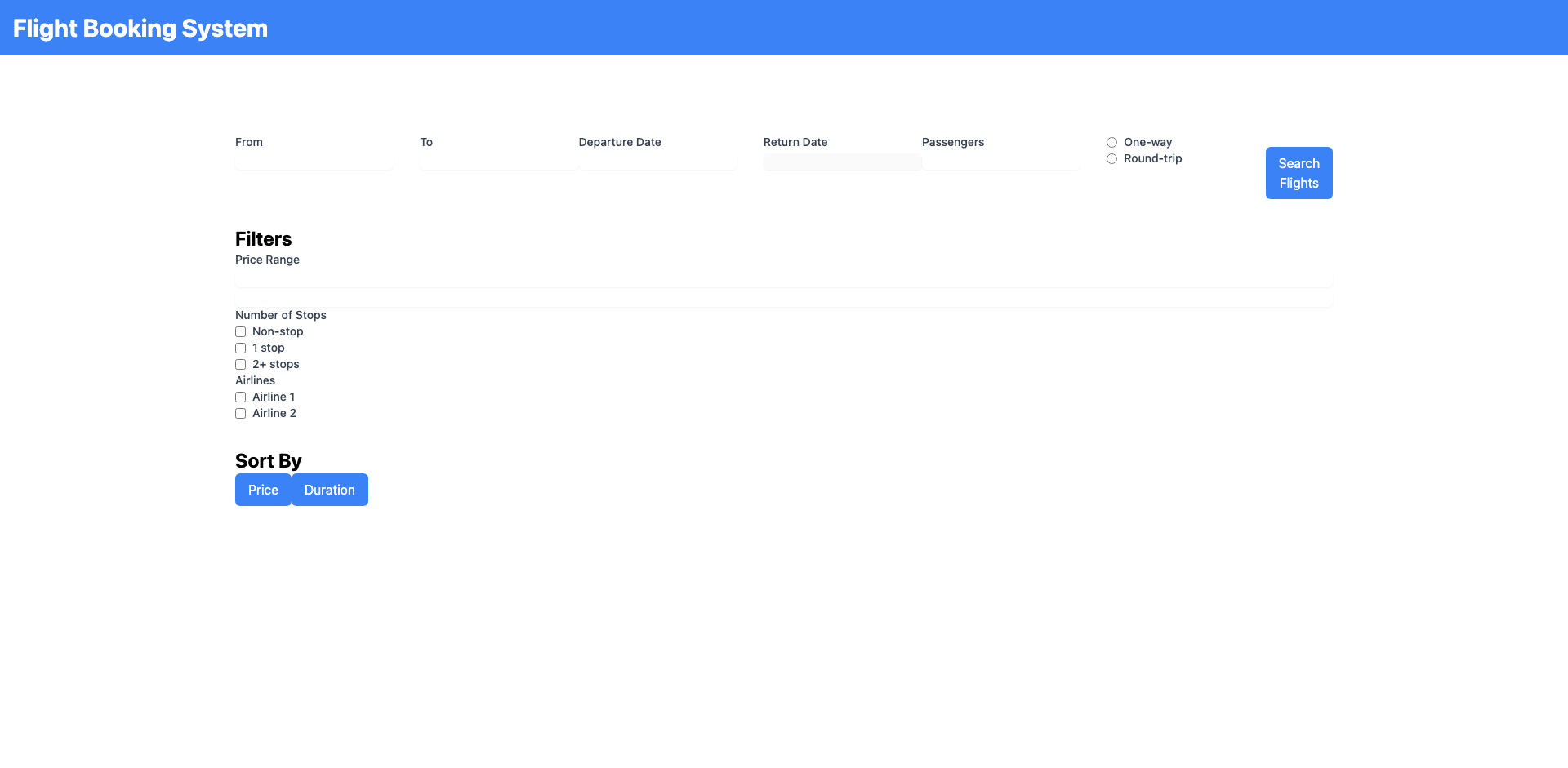Click the From input field
The image size is (1568, 768).
click(x=314, y=162)
